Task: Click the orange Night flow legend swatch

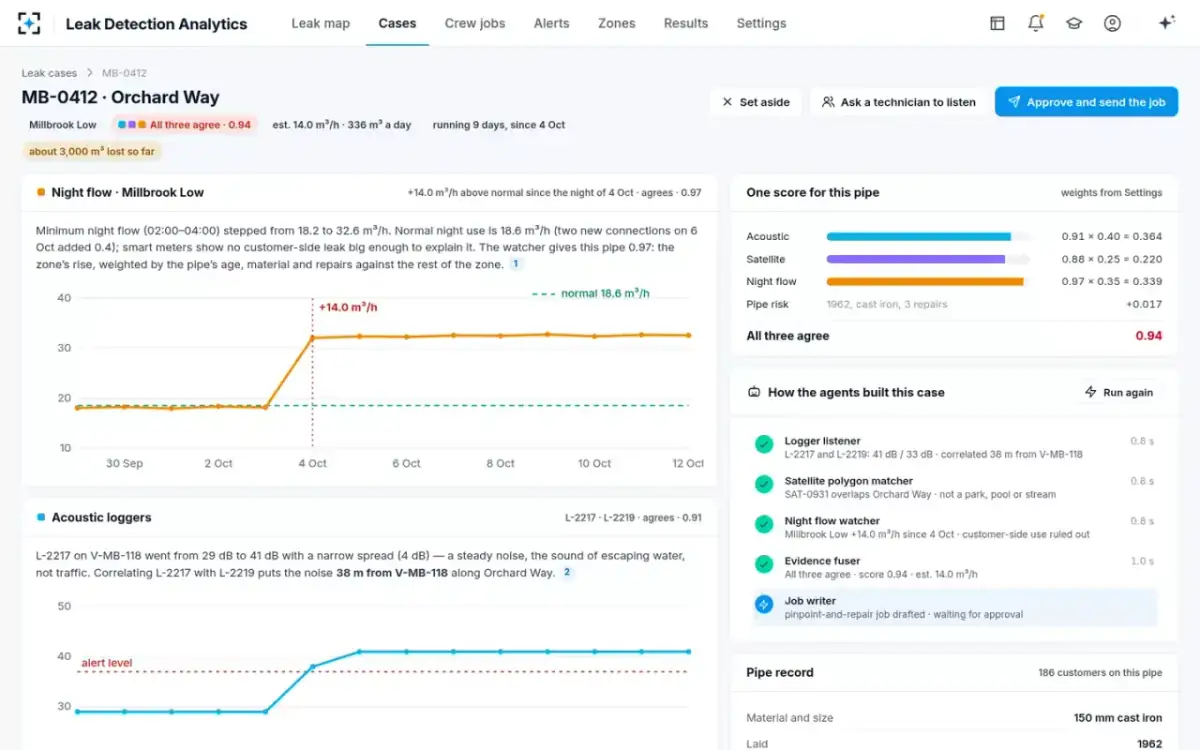Action: (x=41, y=192)
